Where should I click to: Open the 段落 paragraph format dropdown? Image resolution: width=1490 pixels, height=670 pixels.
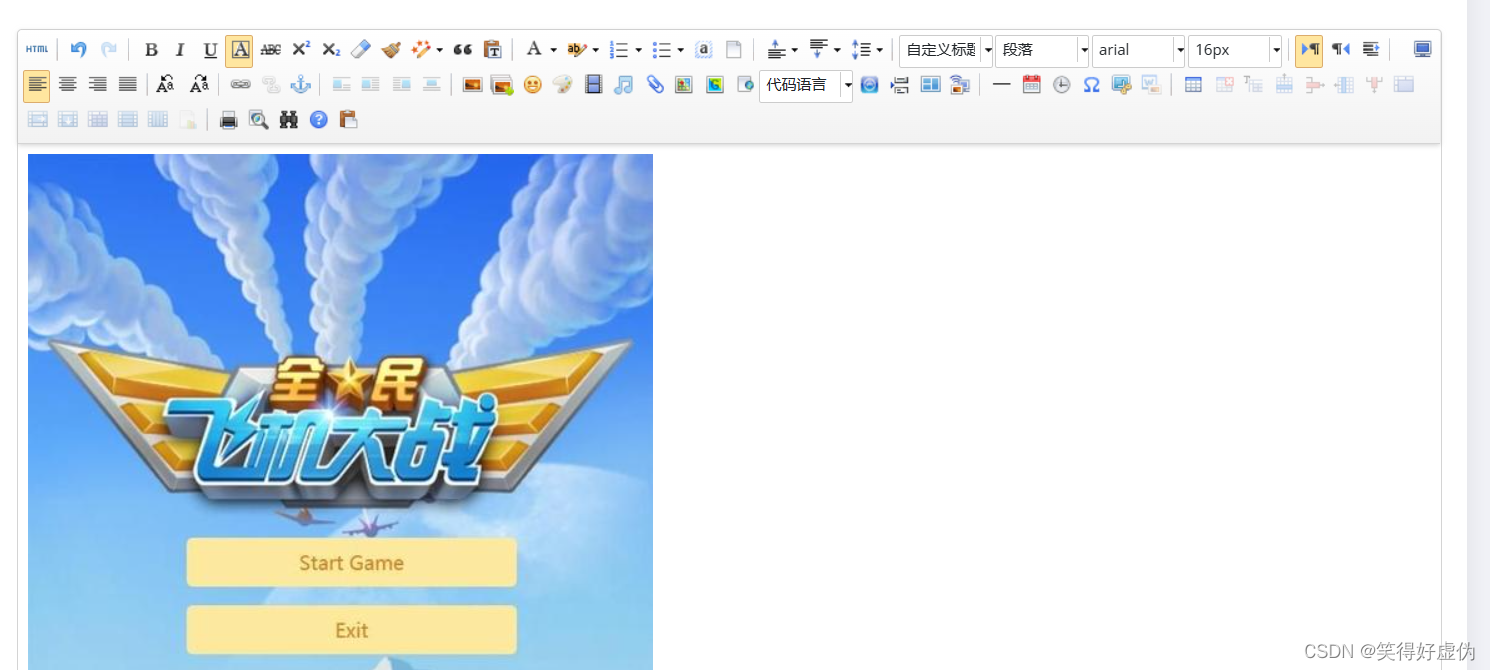(1042, 50)
